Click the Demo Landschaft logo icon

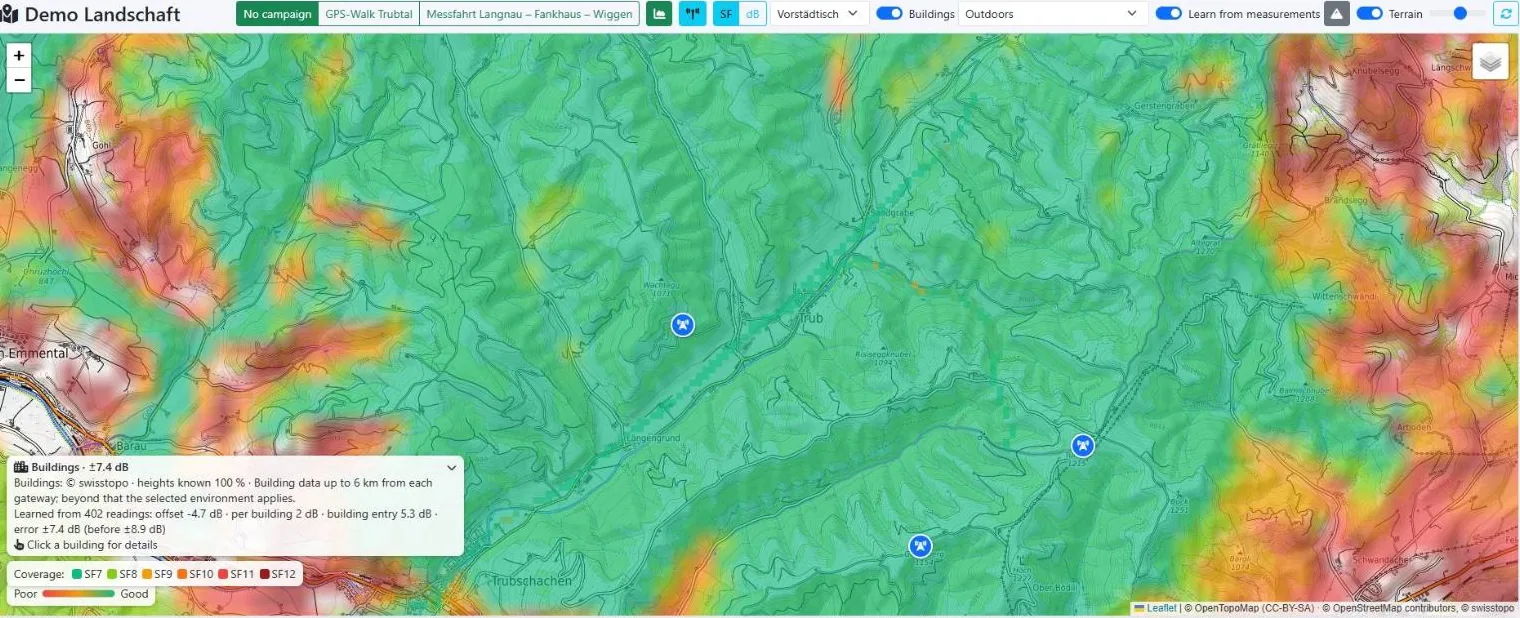point(9,14)
